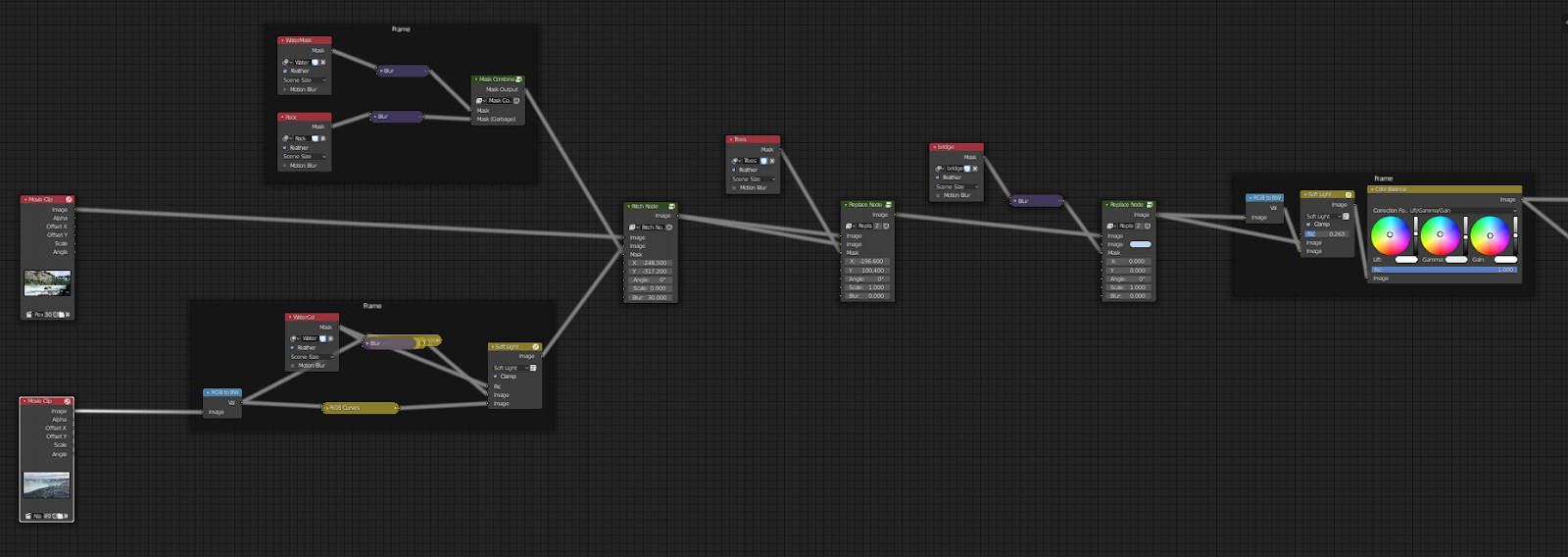Open Soft Light blend mode dropdown in right frame
The image size is (1568, 557).
(x=1323, y=216)
